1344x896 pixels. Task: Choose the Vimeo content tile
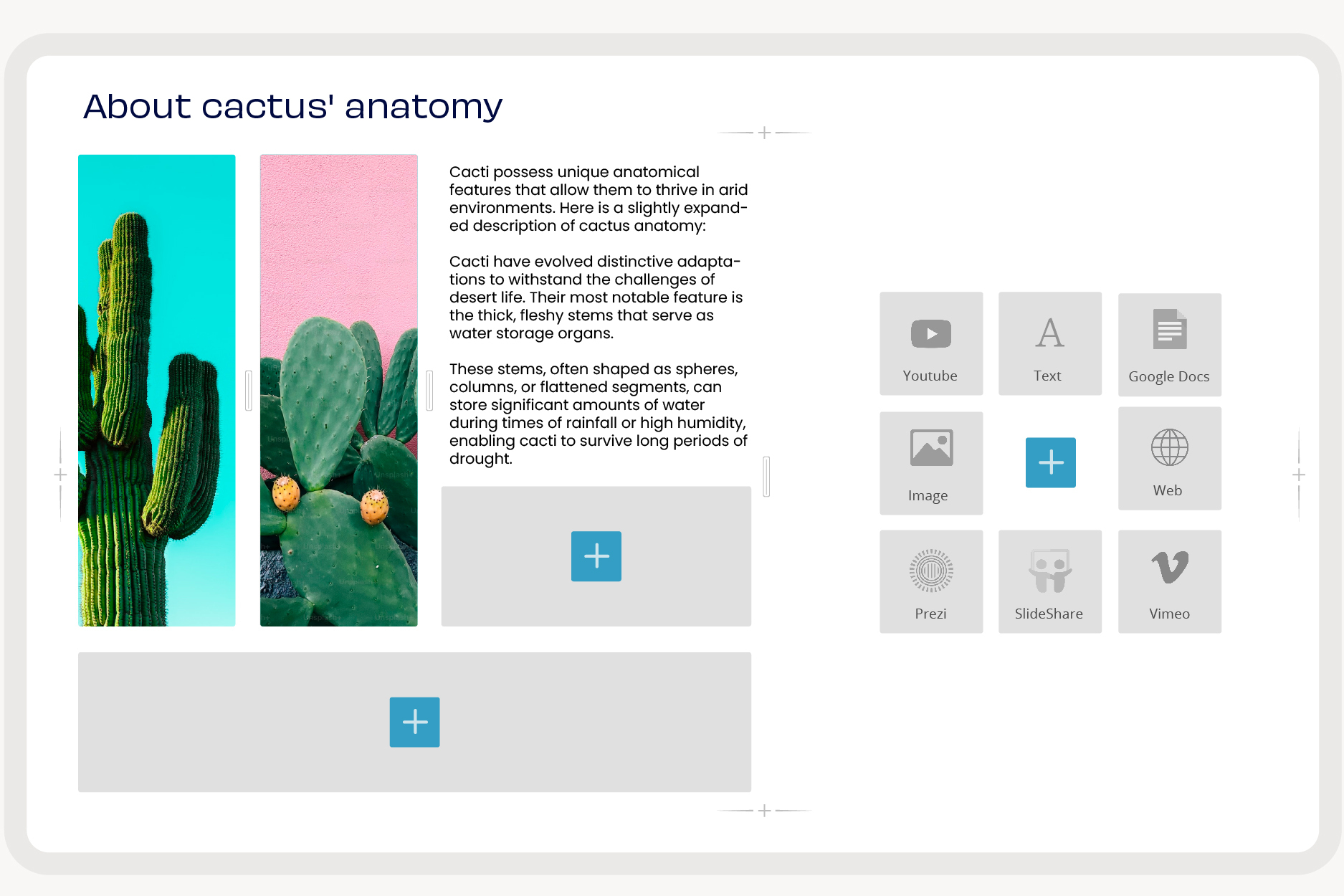pyautogui.click(x=1169, y=581)
